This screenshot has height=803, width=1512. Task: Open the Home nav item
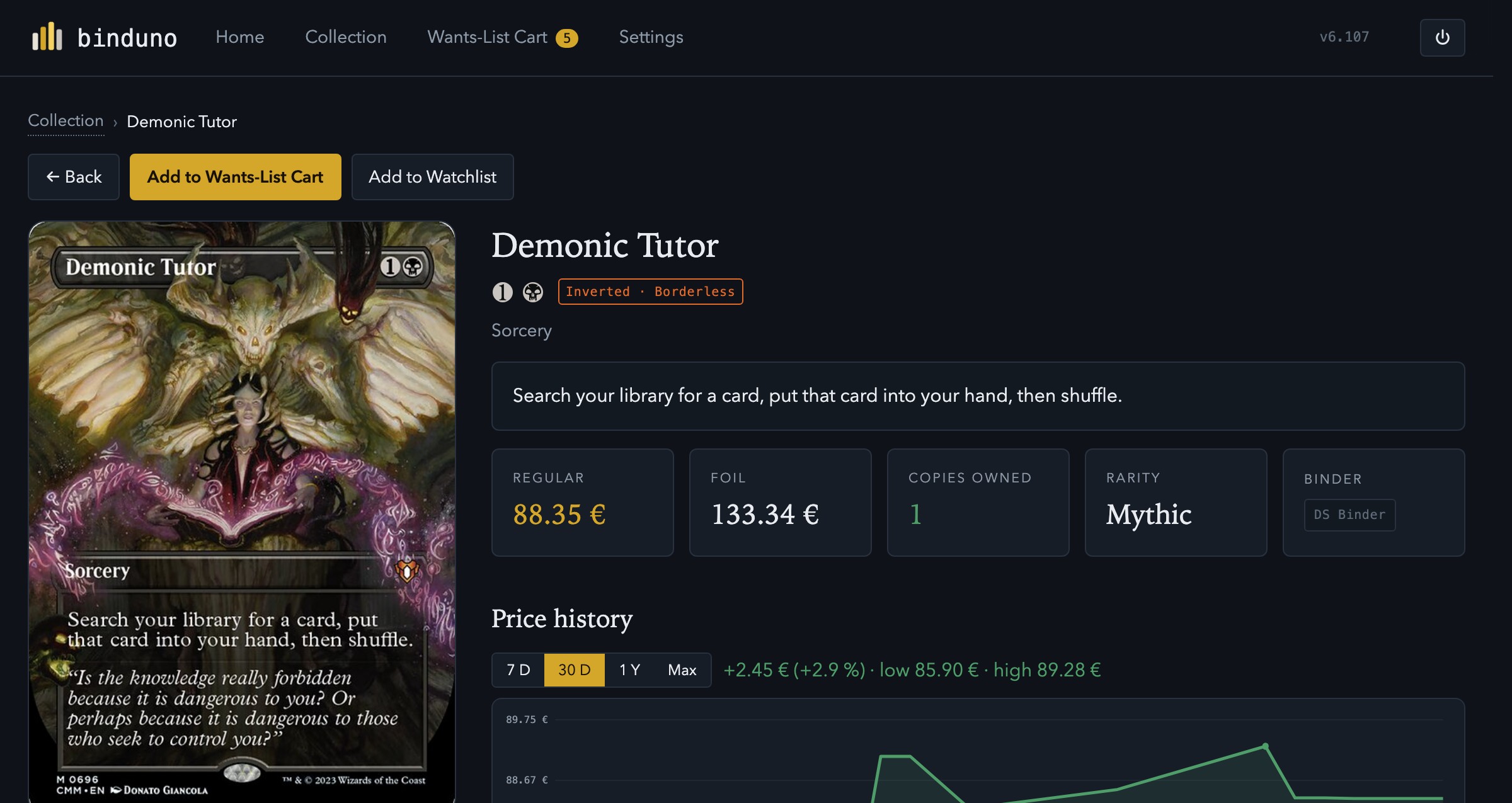point(239,37)
